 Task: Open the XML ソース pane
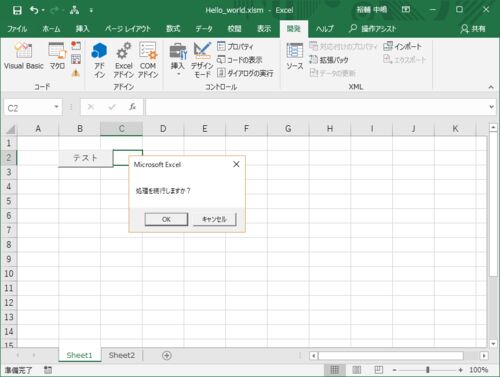click(x=295, y=56)
